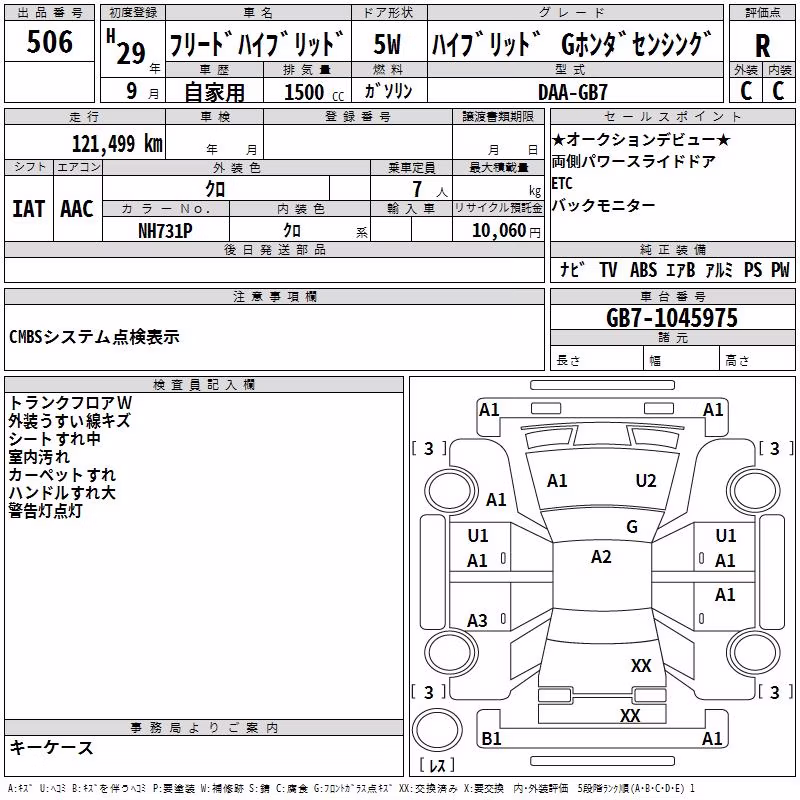Image resolution: width=800 pixels, height=800 pixels.
Task: Click the overall evaluation score R
Action: click(x=762, y=46)
